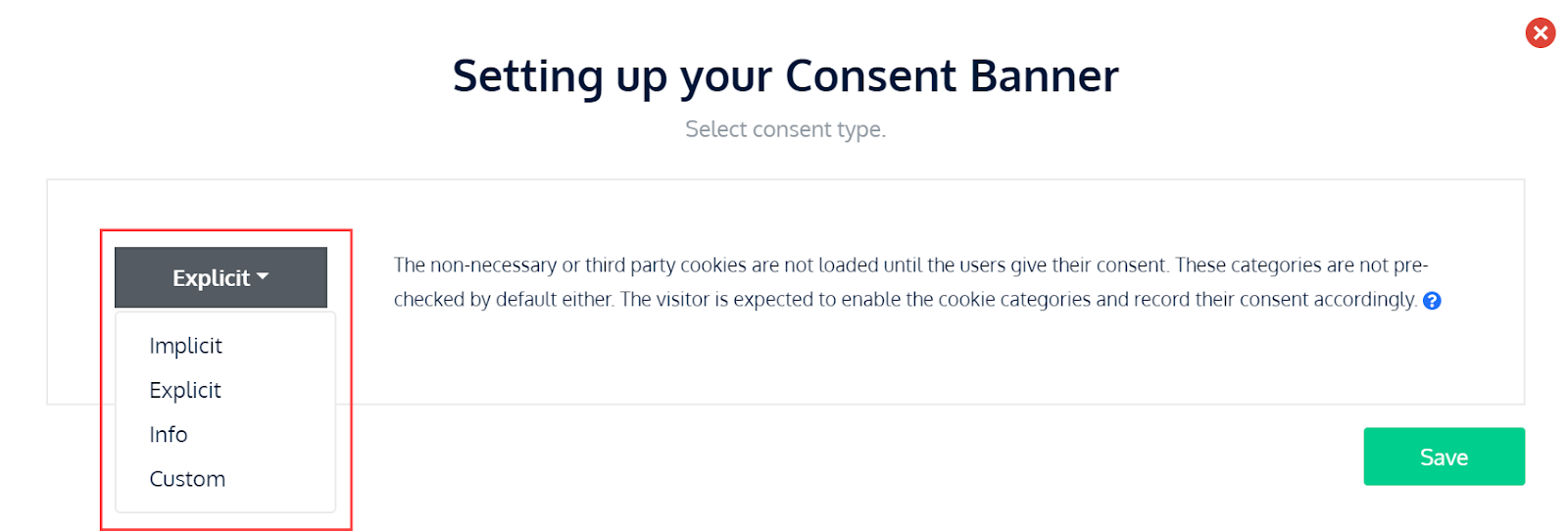Switch consent type to Implicit
Viewport: 1568px width, 531px height.
(185, 346)
